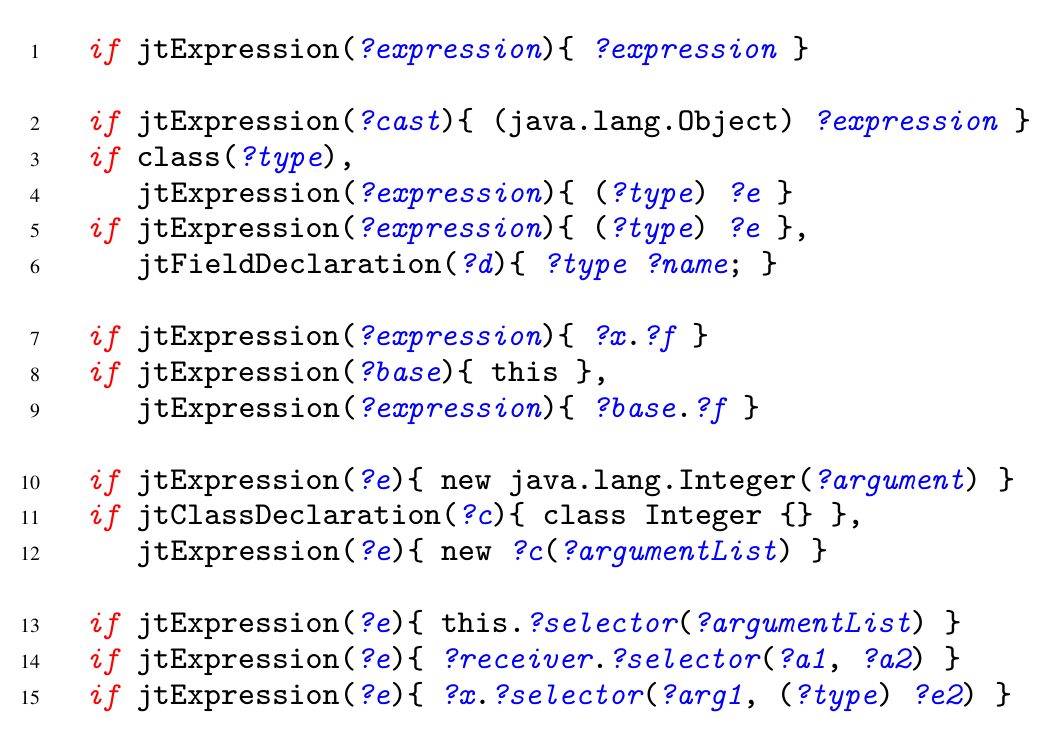Click the ?arg1 variable on line 15
The image size is (1040, 736).
(702, 696)
